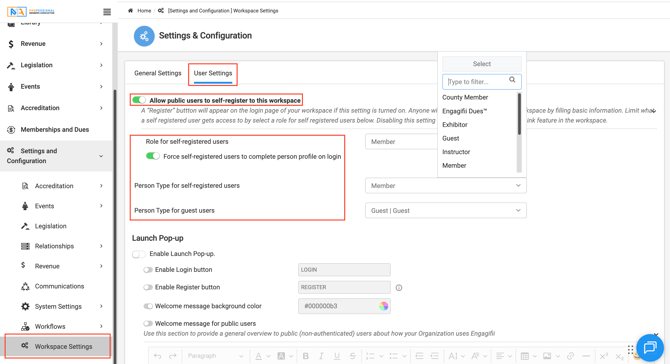Choose Guest from the role list
Image resolution: width=670 pixels, height=364 pixels.
pyautogui.click(x=450, y=138)
